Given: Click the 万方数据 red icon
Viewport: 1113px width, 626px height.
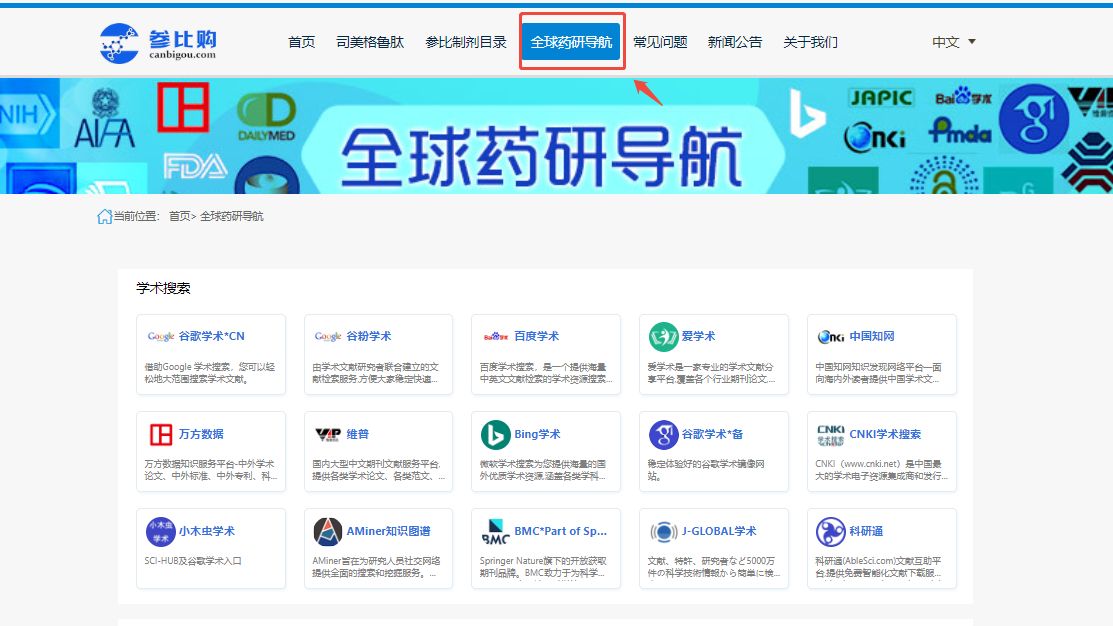Looking at the screenshot, I should 161,434.
